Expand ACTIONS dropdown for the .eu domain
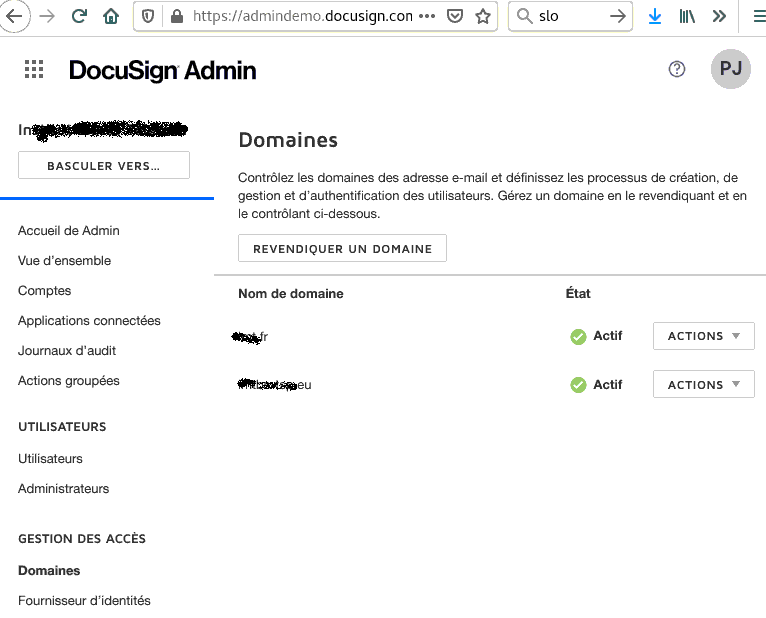766x618 pixels. 703,384
